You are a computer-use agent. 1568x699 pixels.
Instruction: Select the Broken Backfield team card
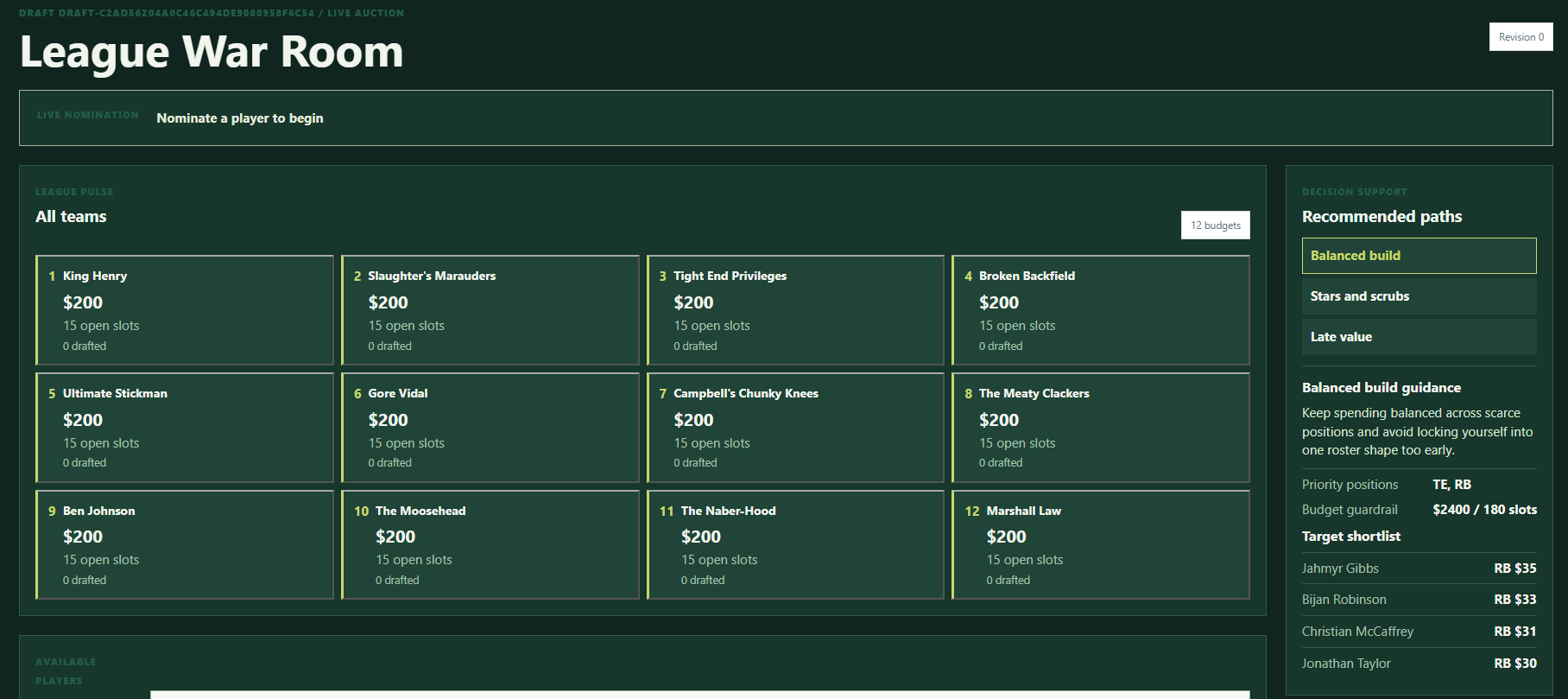click(1101, 310)
